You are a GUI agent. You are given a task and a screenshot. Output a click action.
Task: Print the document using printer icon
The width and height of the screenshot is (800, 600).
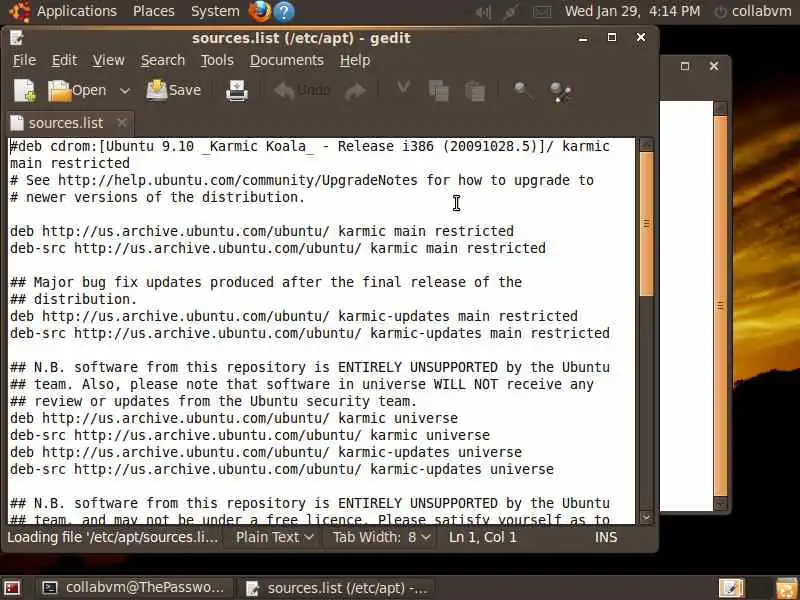click(x=237, y=91)
